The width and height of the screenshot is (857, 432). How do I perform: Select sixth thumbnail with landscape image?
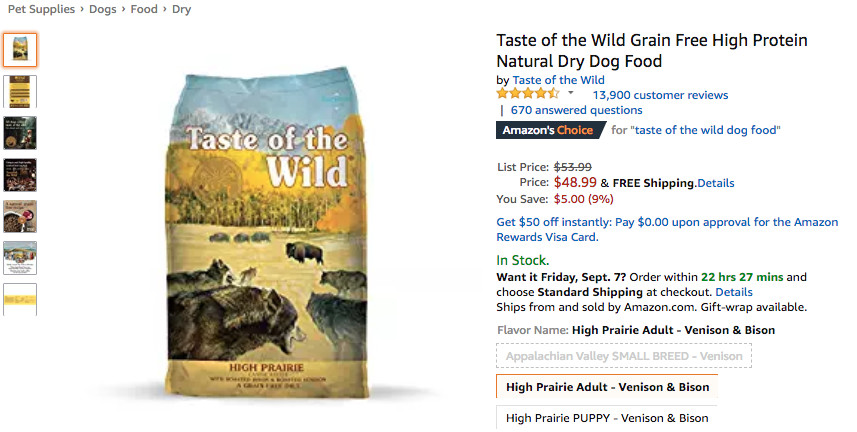click(20, 258)
